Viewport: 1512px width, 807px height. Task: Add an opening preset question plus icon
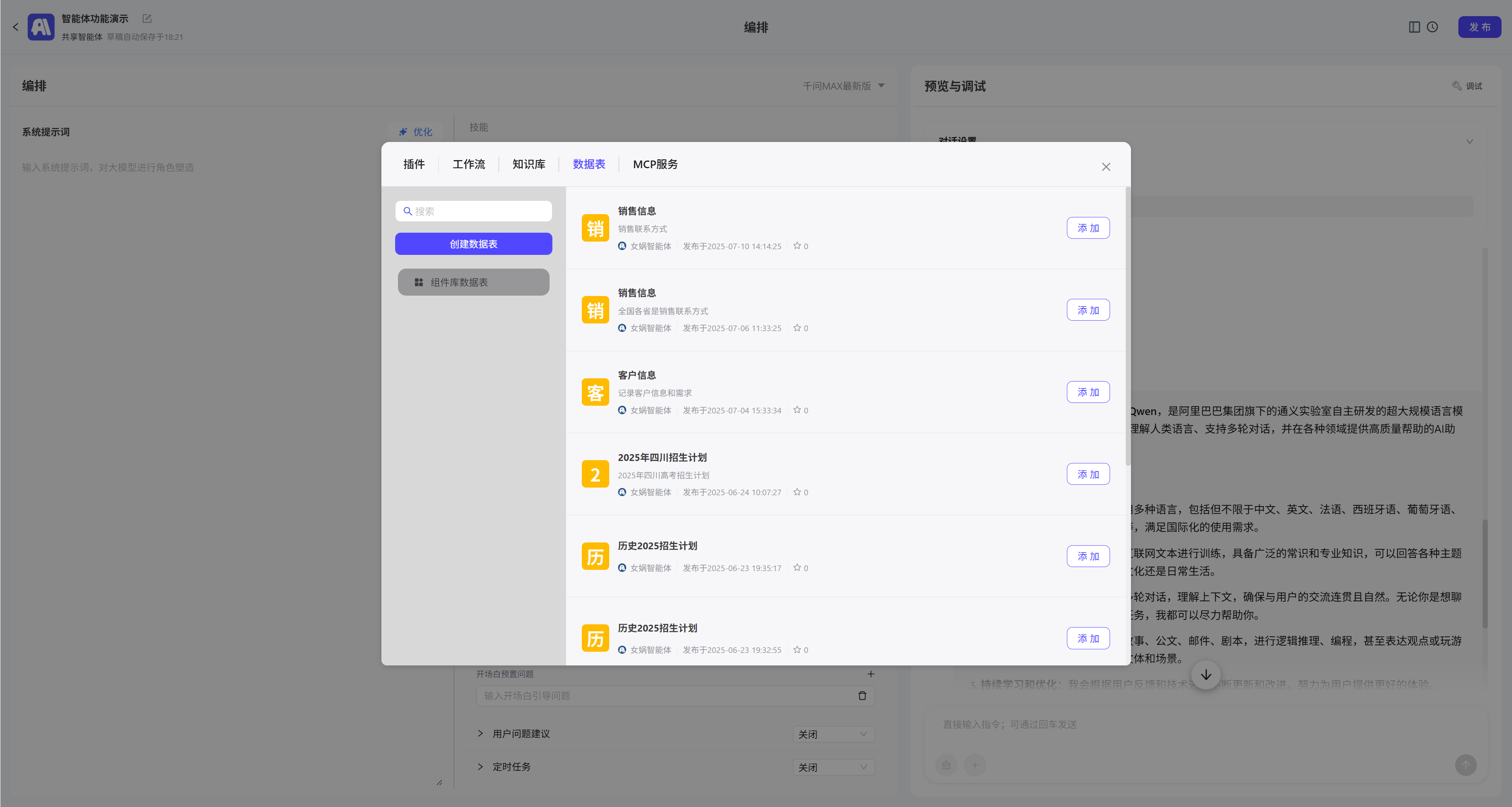[x=871, y=674]
